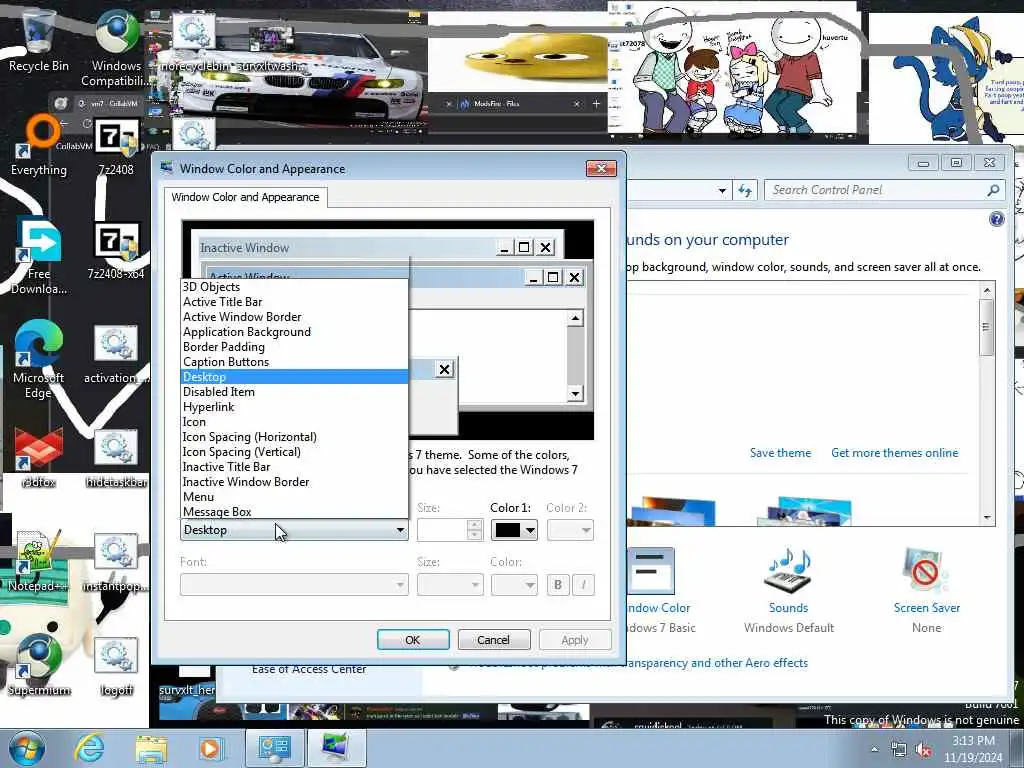This screenshot has width=1024, height=768.
Task: Open Ease of Access Center link
Action: (309, 669)
